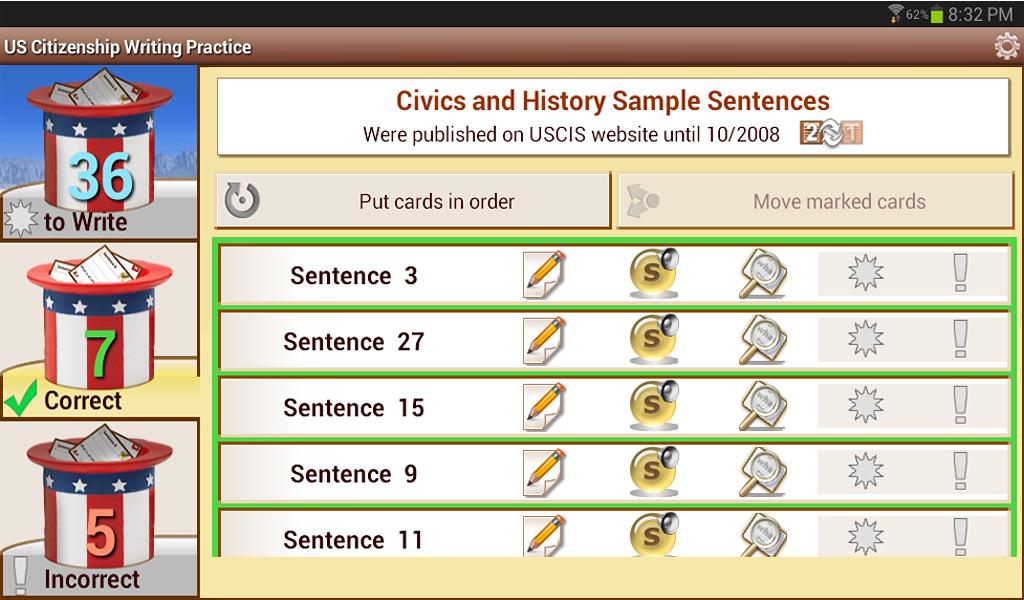Tap the battery status icon
Image resolution: width=1024 pixels, height=600 pixels.
[x=936, y=15]
